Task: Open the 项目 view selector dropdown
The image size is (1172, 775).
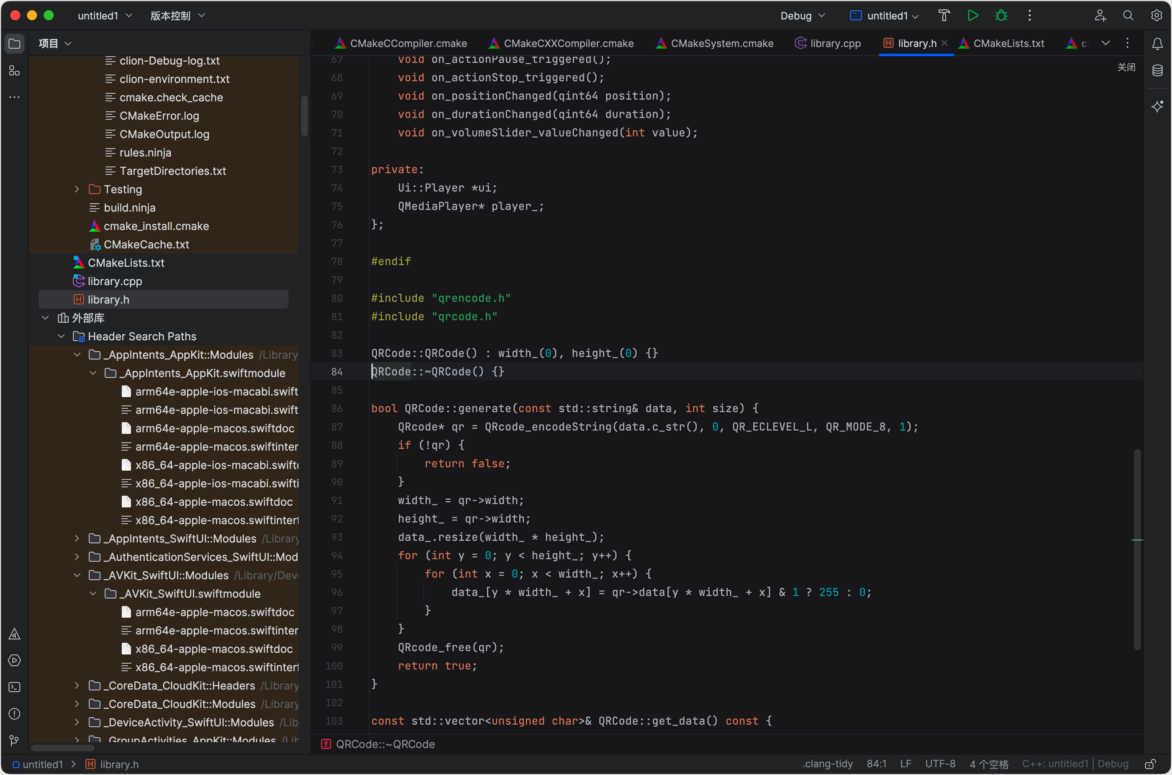Action: point(55,43)
